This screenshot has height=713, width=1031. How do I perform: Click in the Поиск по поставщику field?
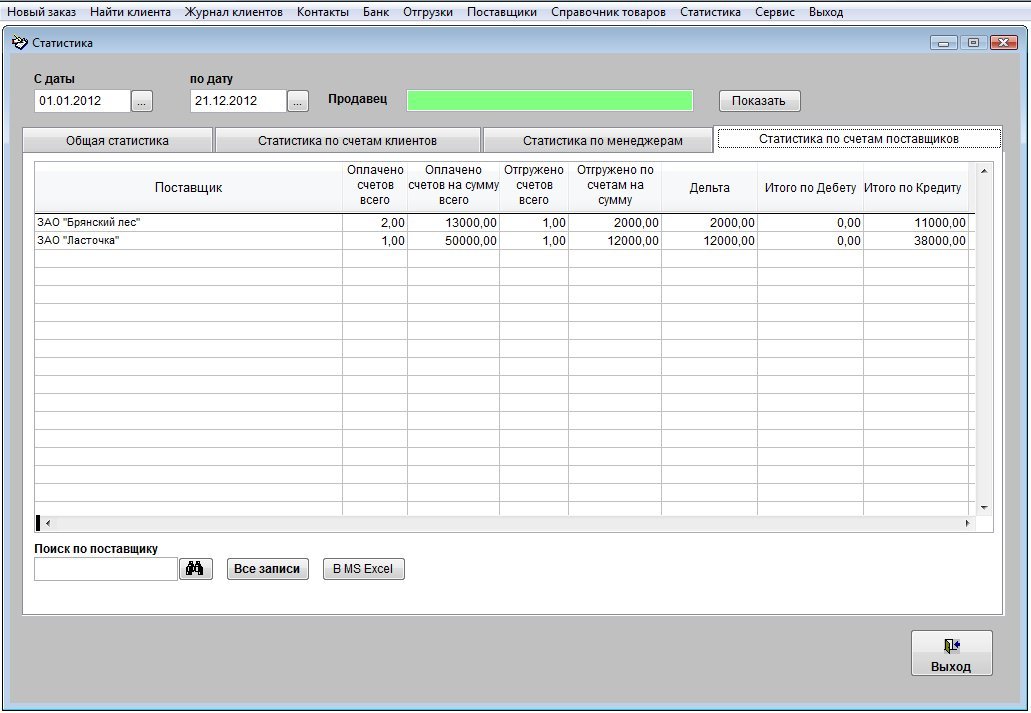(105, 569)
